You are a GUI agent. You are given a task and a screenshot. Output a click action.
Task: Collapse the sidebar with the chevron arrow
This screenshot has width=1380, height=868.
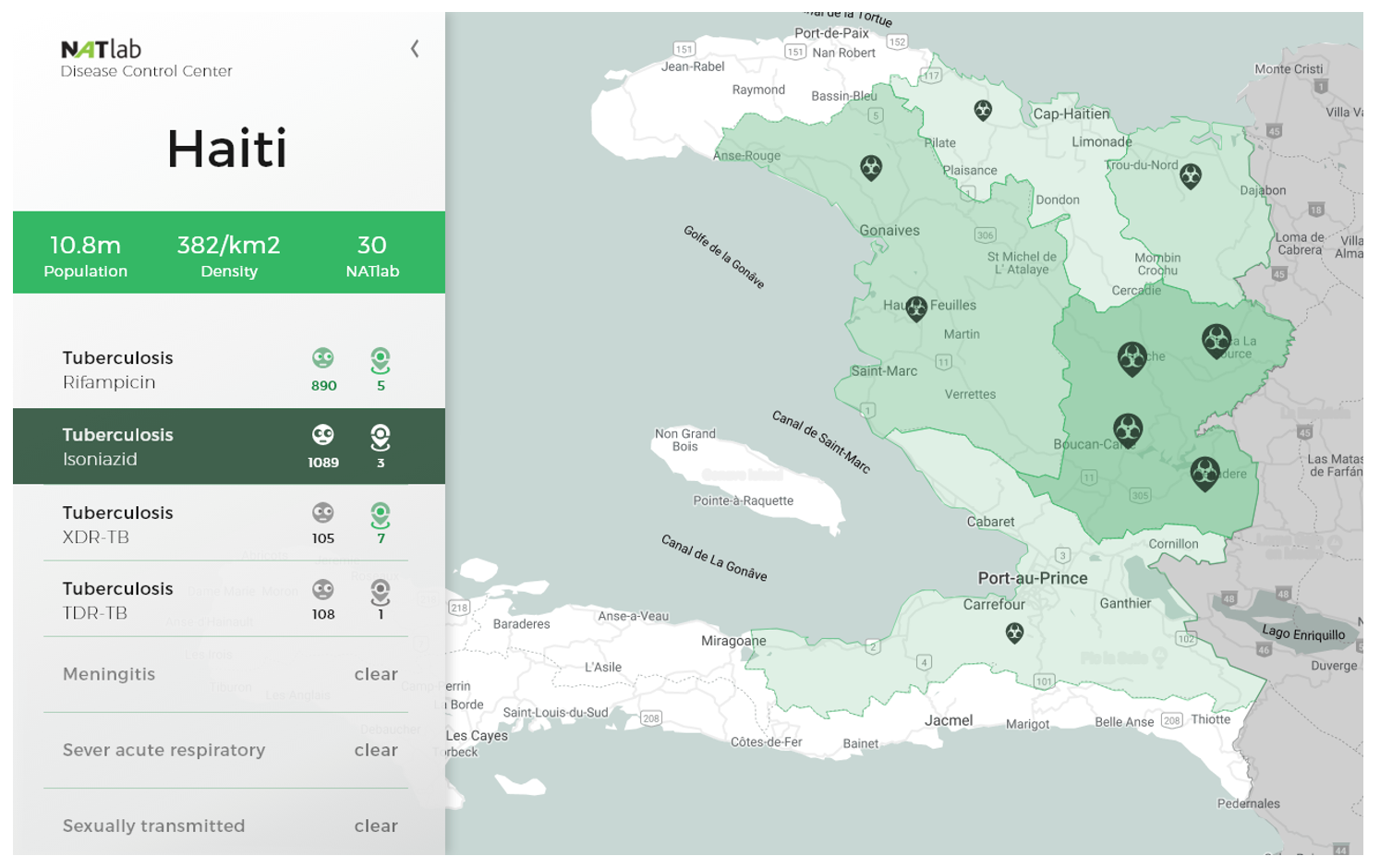[x=415, y=49]
